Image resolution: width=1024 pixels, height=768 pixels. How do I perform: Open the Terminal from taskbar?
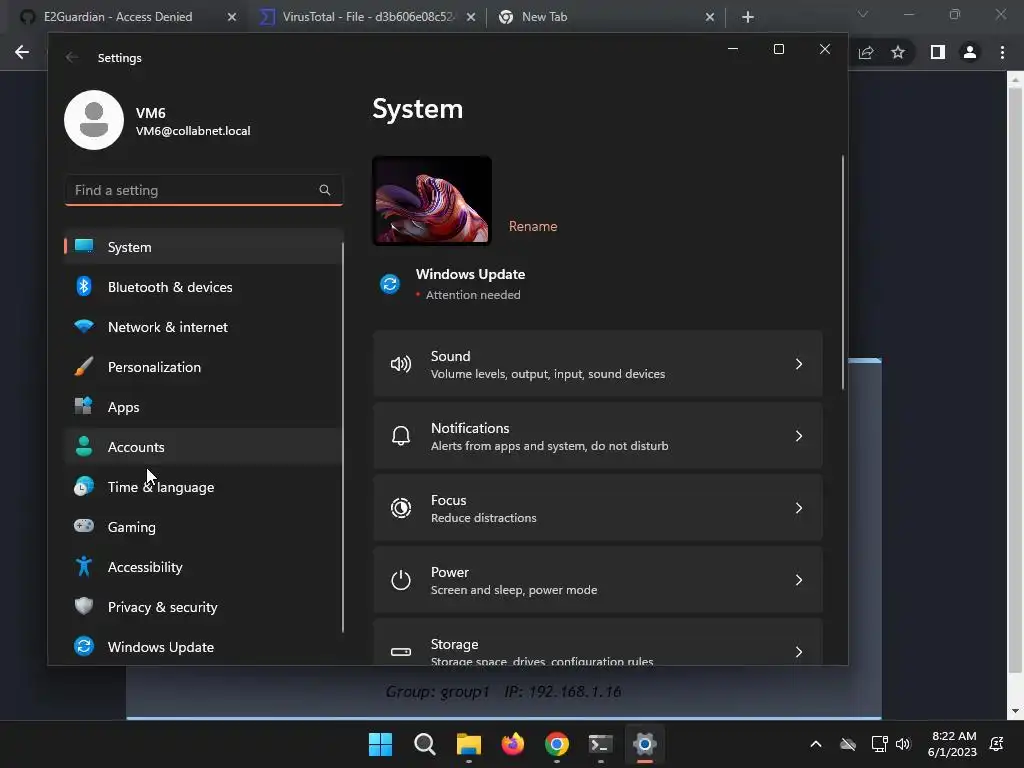tap(601, 744)
